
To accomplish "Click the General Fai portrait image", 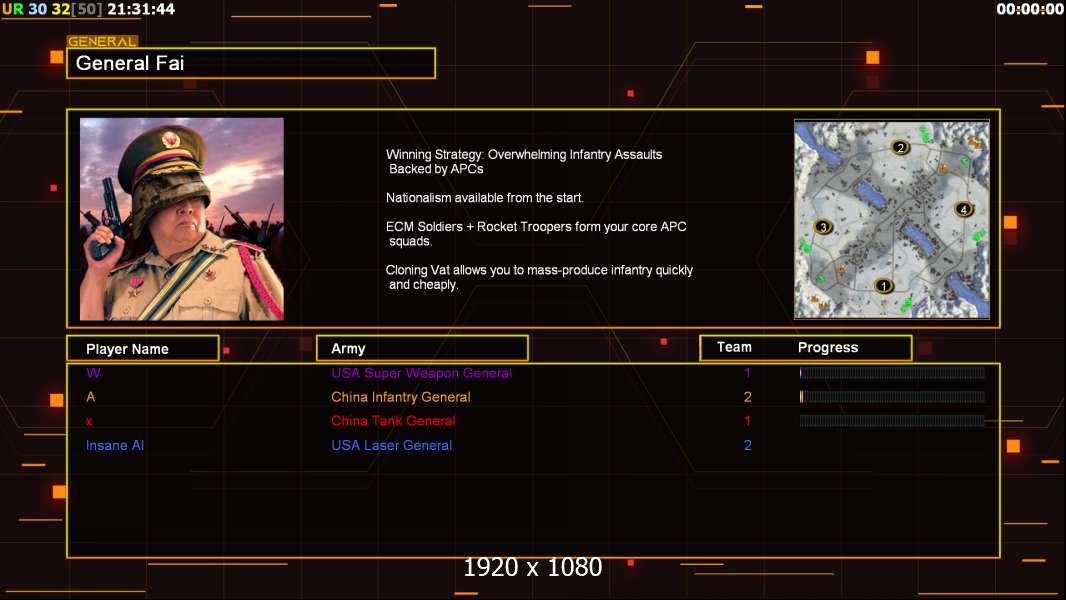I will [x=182, y=219].
